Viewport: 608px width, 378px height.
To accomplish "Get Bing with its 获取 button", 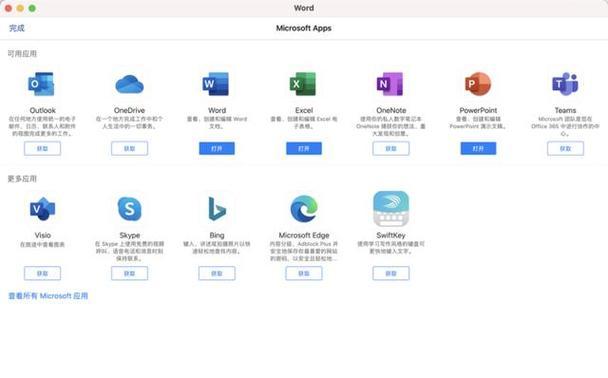I will [x=217, y=273].
